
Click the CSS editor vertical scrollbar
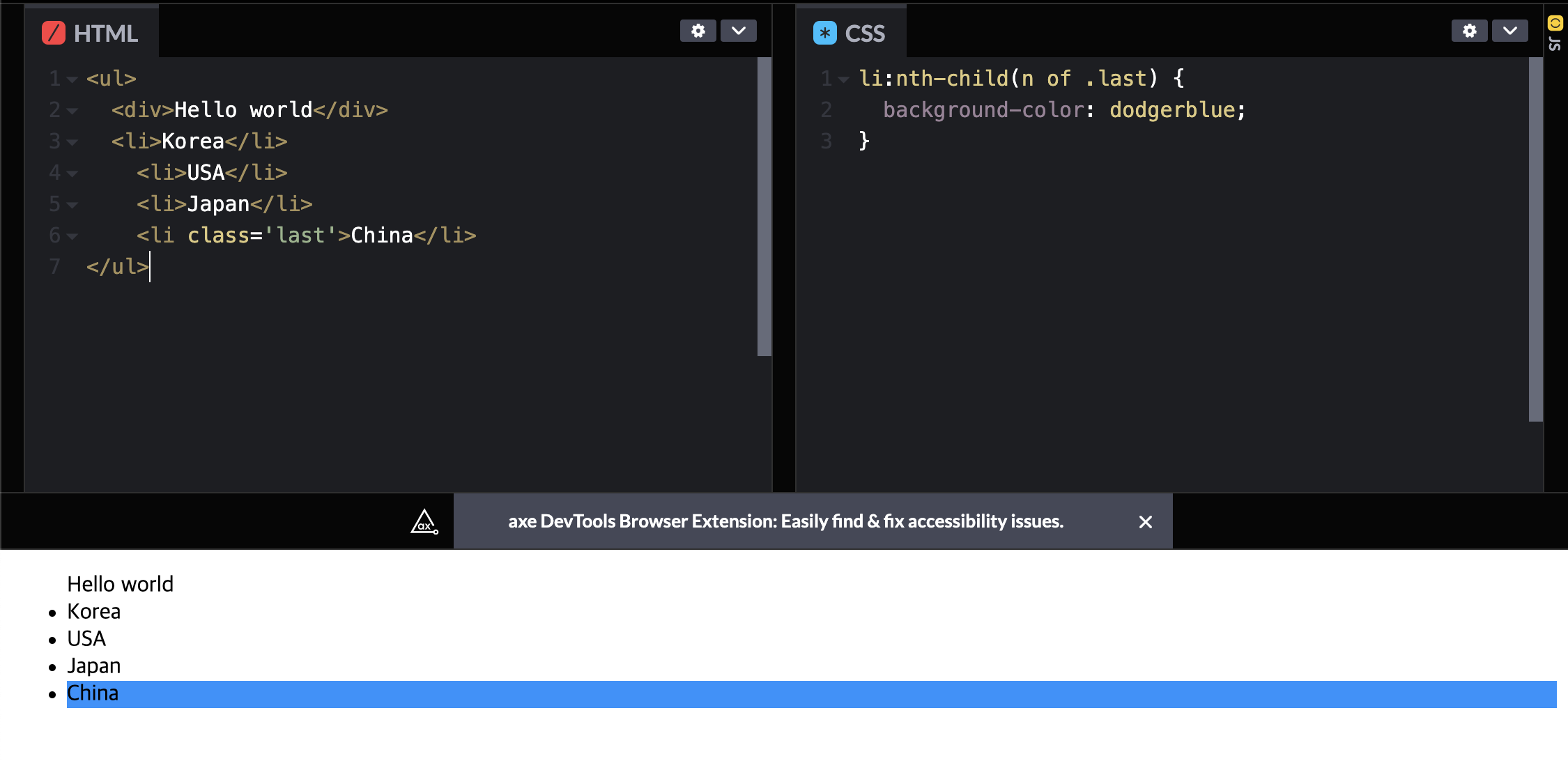point(1535,239)
